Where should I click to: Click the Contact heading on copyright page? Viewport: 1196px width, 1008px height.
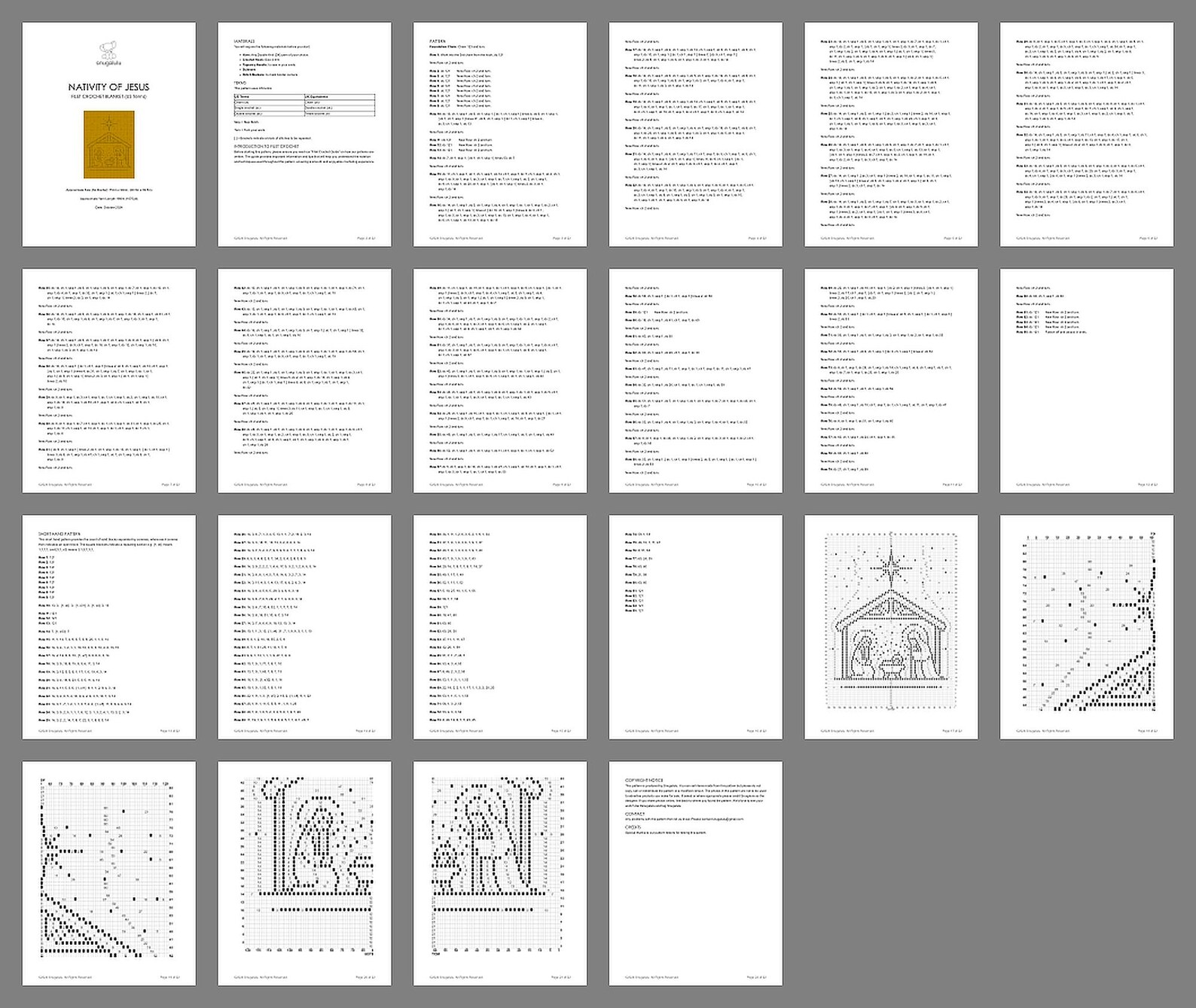[x=633, y=813]
